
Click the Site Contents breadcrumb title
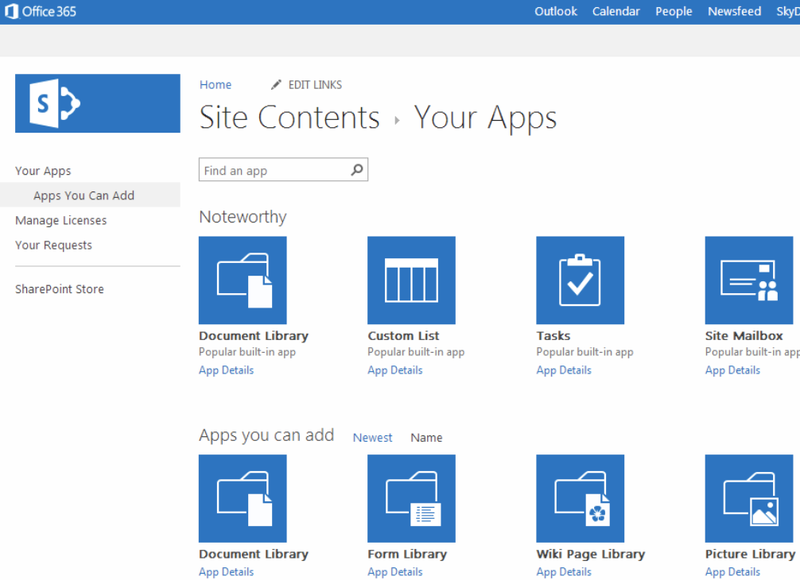coord(289,117)
